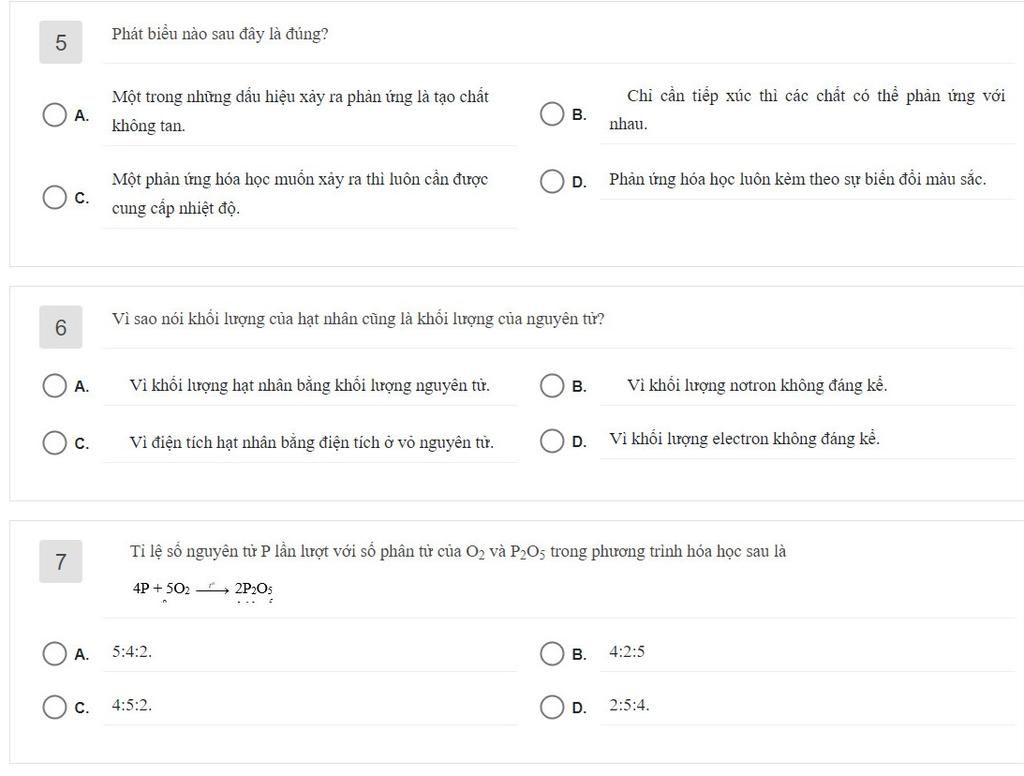Mark radio C for question 6
This screenshot has width=1024, height=776.
pyautogui.click(x=54, y=442)
